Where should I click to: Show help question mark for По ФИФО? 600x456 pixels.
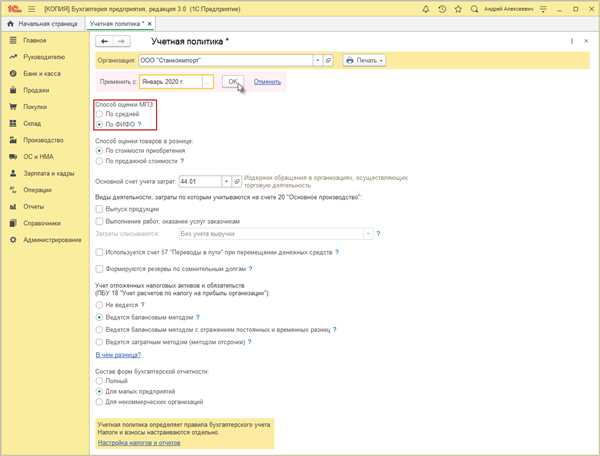coord(140,124)
